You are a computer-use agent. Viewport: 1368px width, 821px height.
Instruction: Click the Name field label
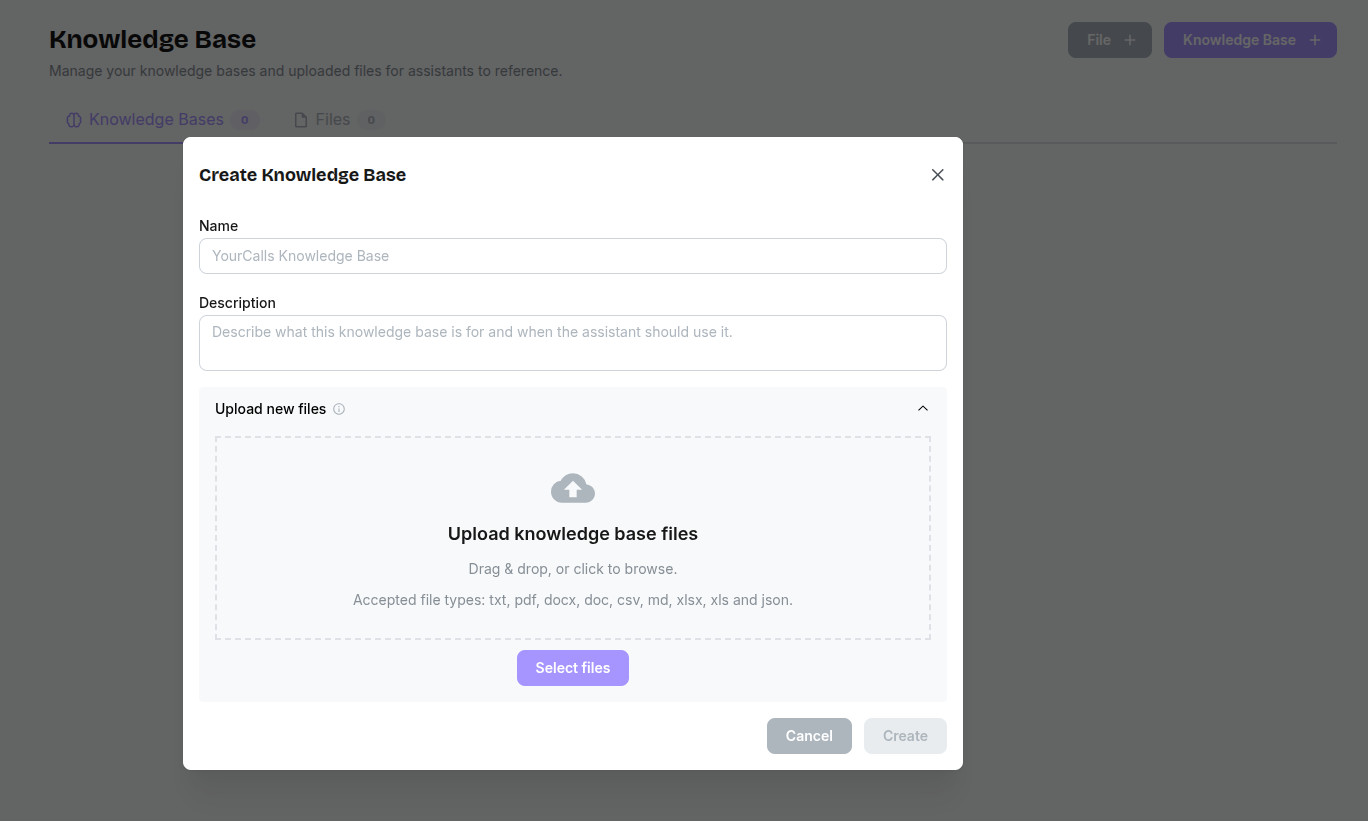[x=218, y=226]
